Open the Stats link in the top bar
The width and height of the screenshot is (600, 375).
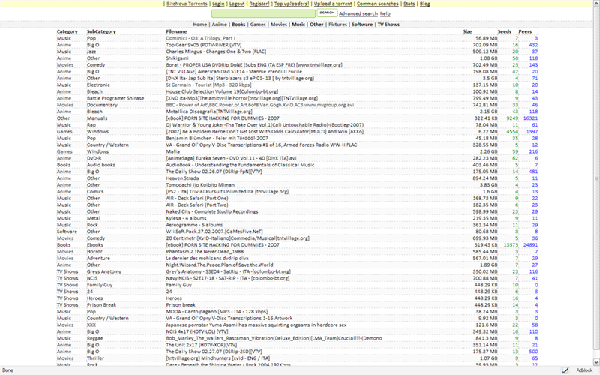point(409,3)
